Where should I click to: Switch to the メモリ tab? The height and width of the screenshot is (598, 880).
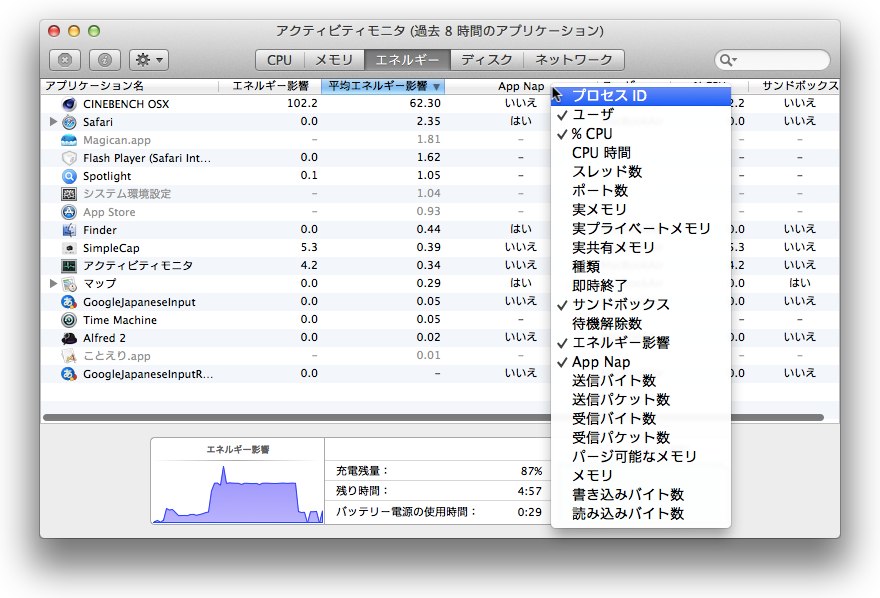[334, 59]
